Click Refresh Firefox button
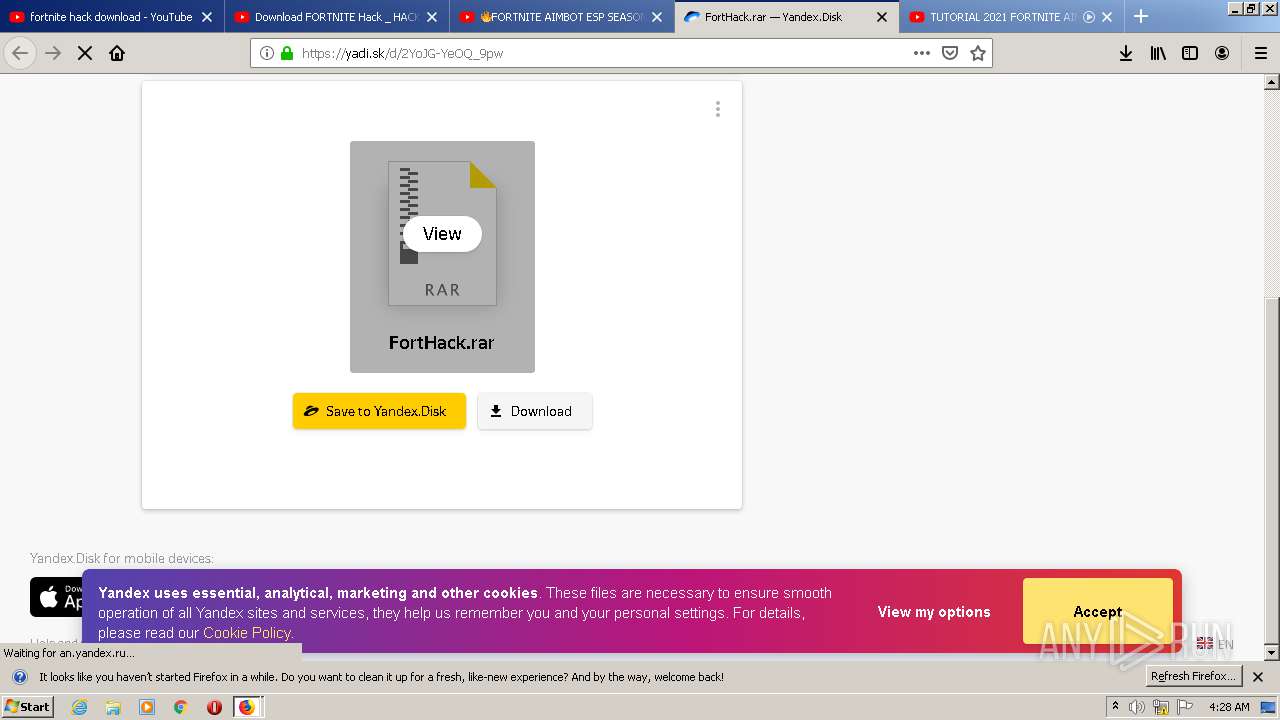Screen dimensions: 1280x720 pos(1193,676)
